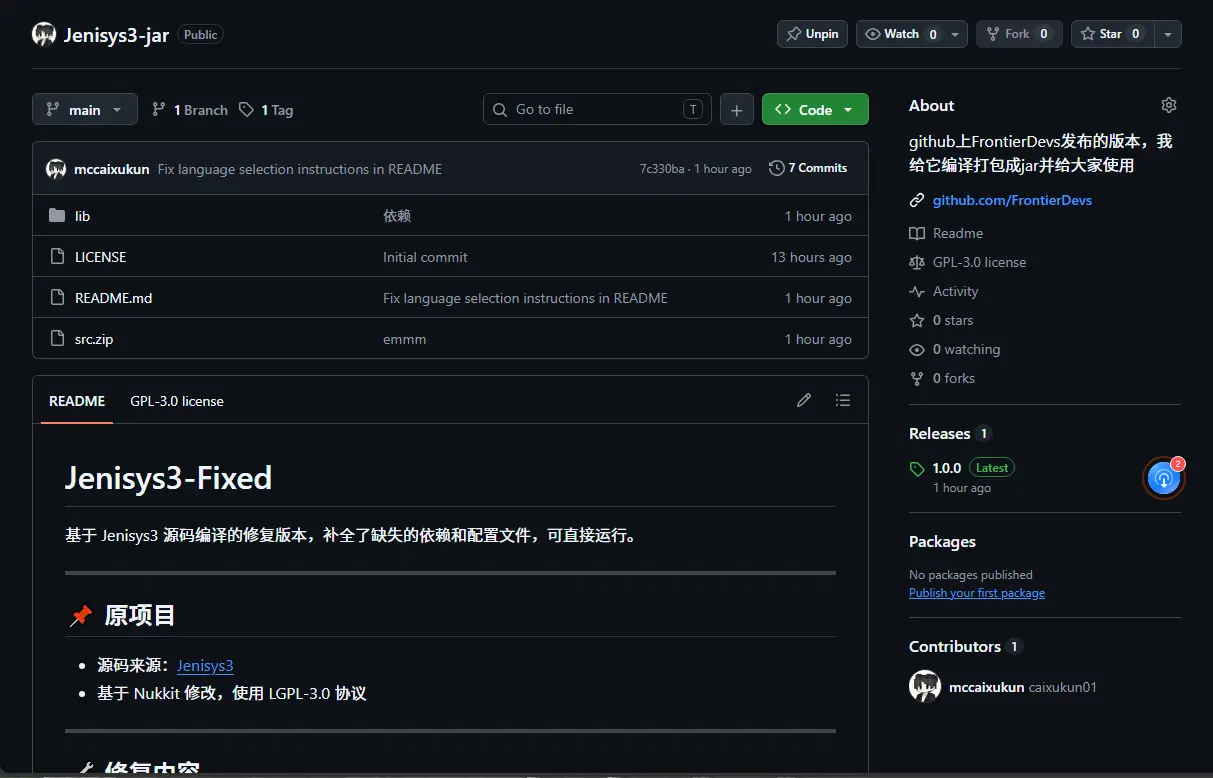
Task: Open commit hash 7c330ba
Action: (x=662, y=169)
